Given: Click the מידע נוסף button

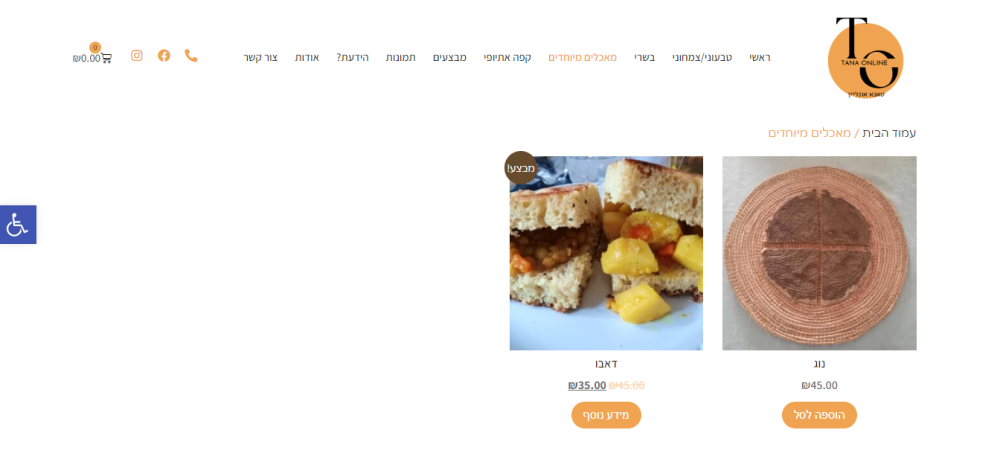Looking at the screenshot, I should tap(607, 415).
